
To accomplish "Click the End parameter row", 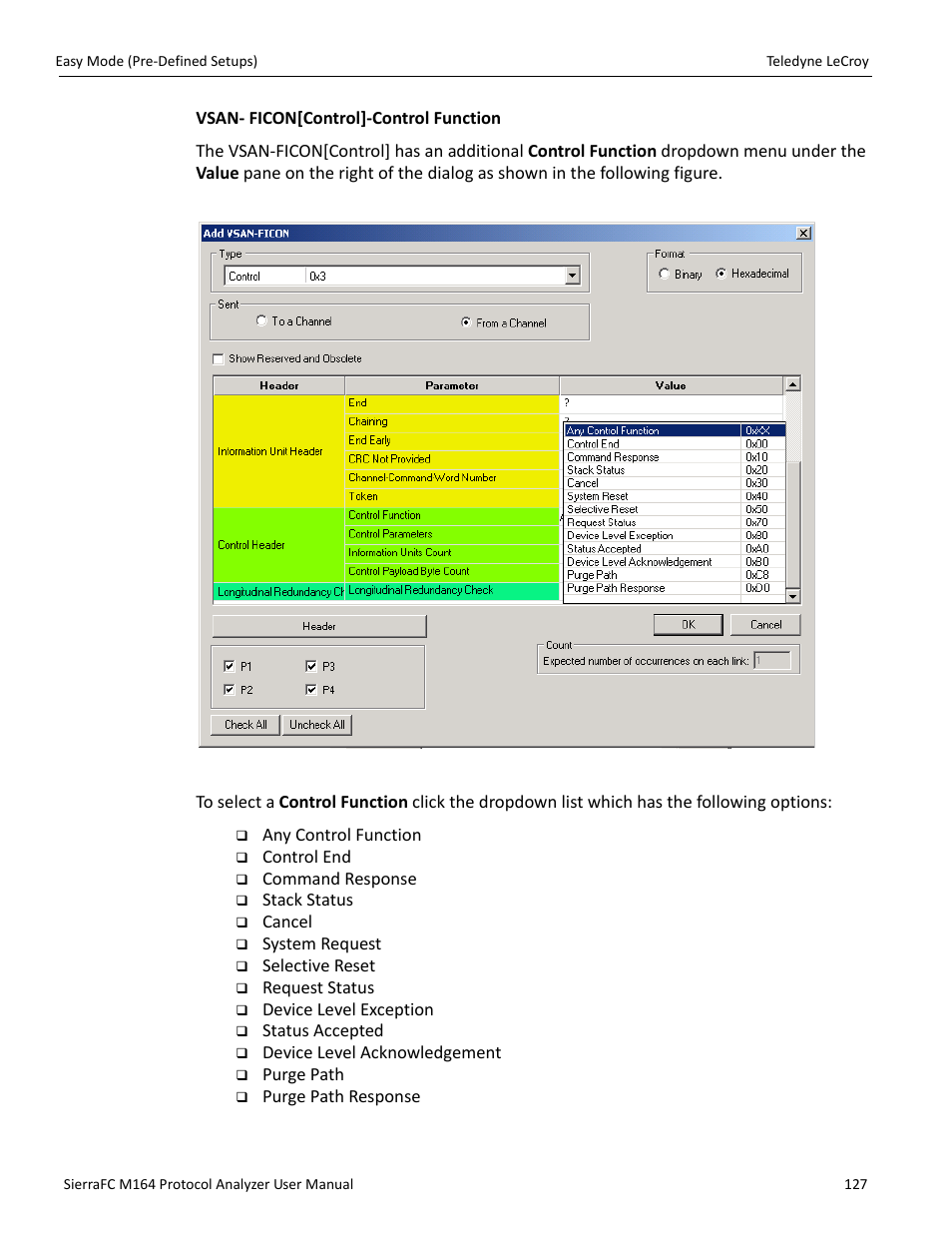I will tap(452, 403).
